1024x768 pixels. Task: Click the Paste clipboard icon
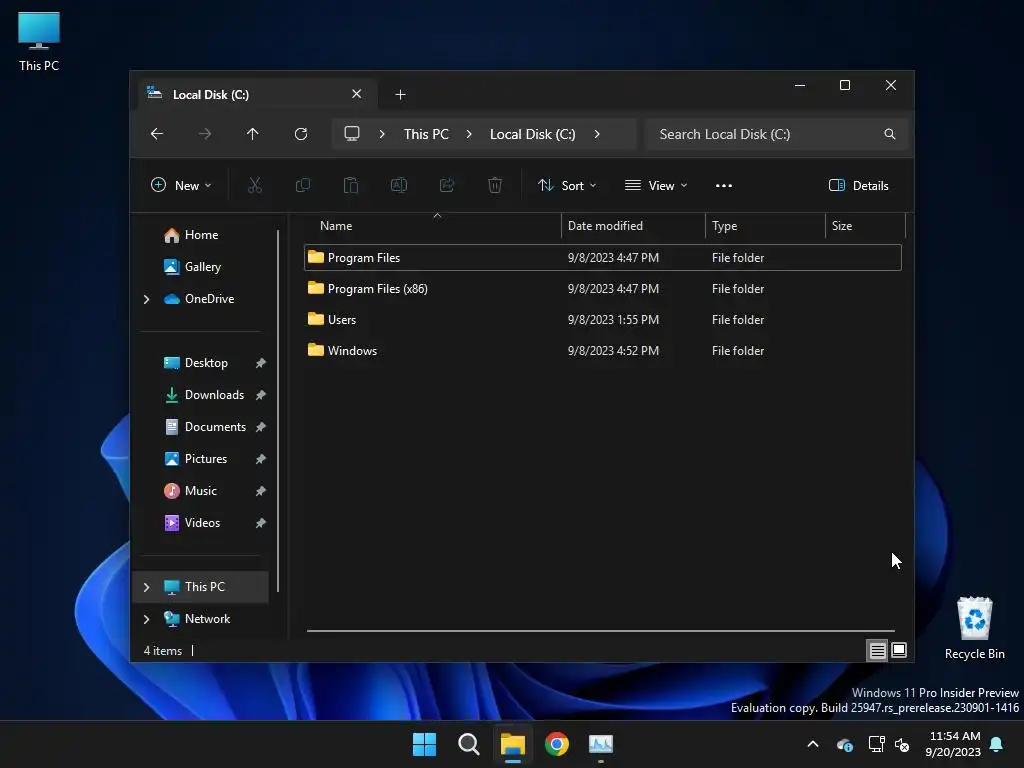pyautogui.click(x=351, y=185)
